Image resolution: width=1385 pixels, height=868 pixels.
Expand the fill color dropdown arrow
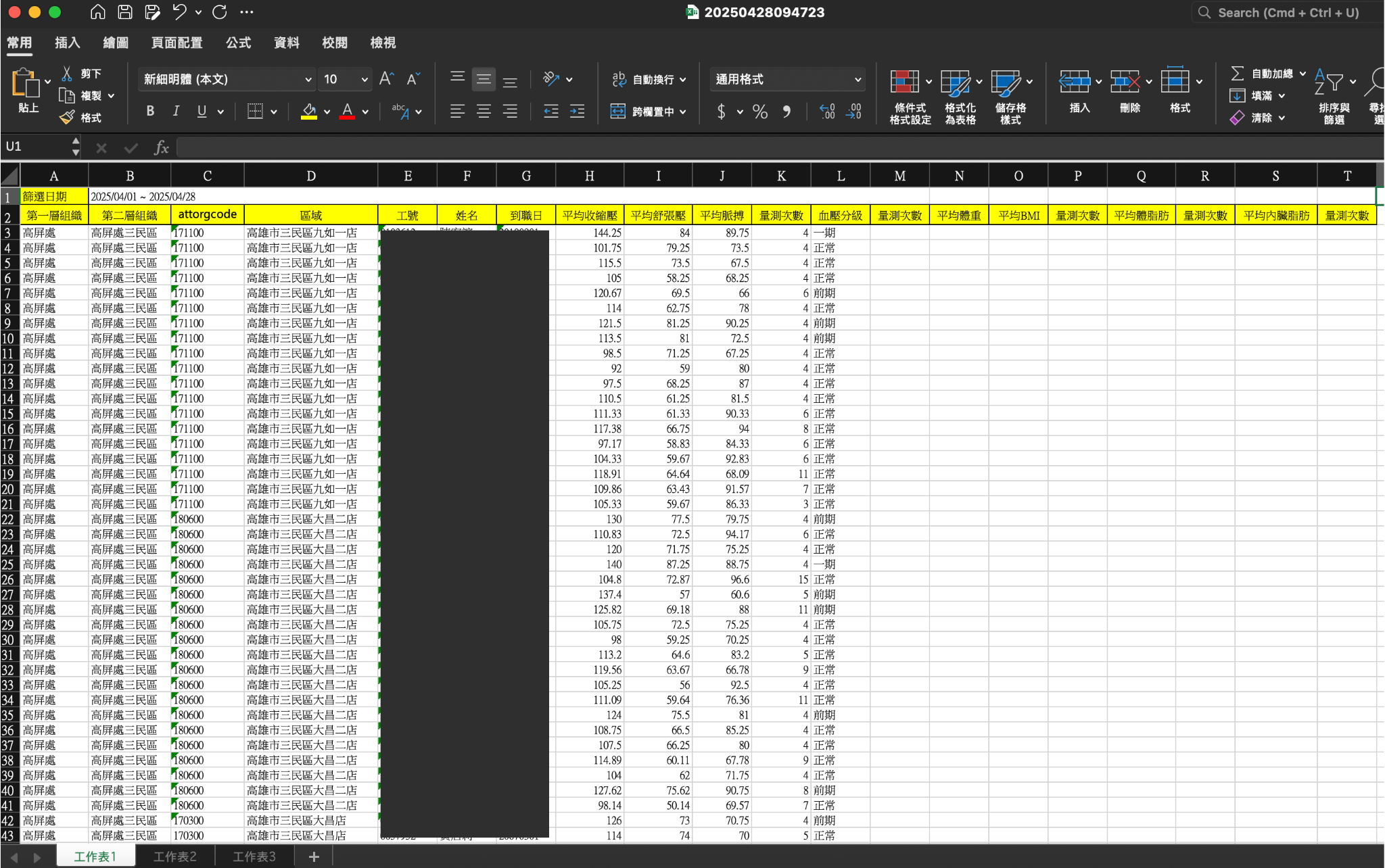(x=327, y=112)
